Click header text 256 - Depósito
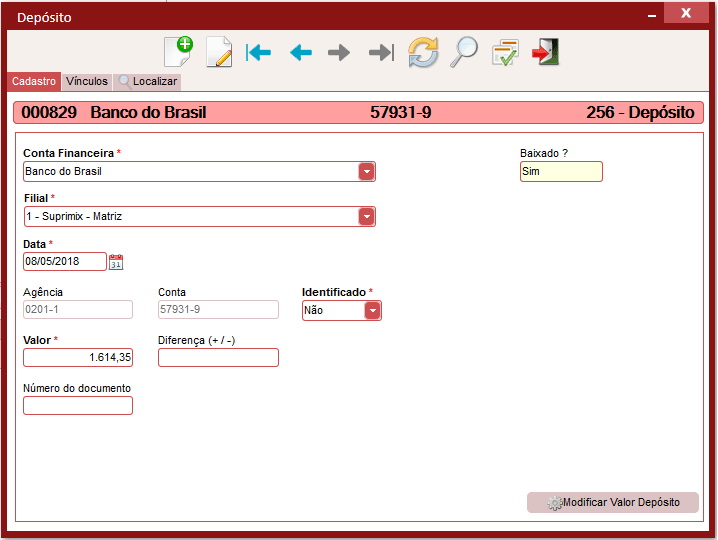This screenshot has width=718, height=540. 640,113
